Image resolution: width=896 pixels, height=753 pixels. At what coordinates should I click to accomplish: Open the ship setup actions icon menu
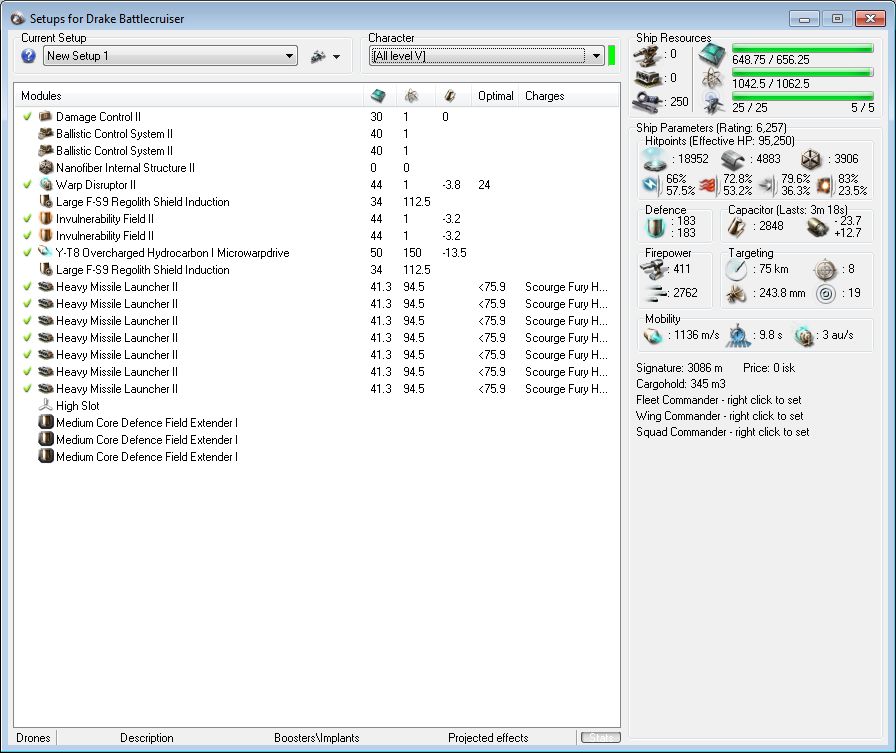pyautogui.click(x=325, y=57)
